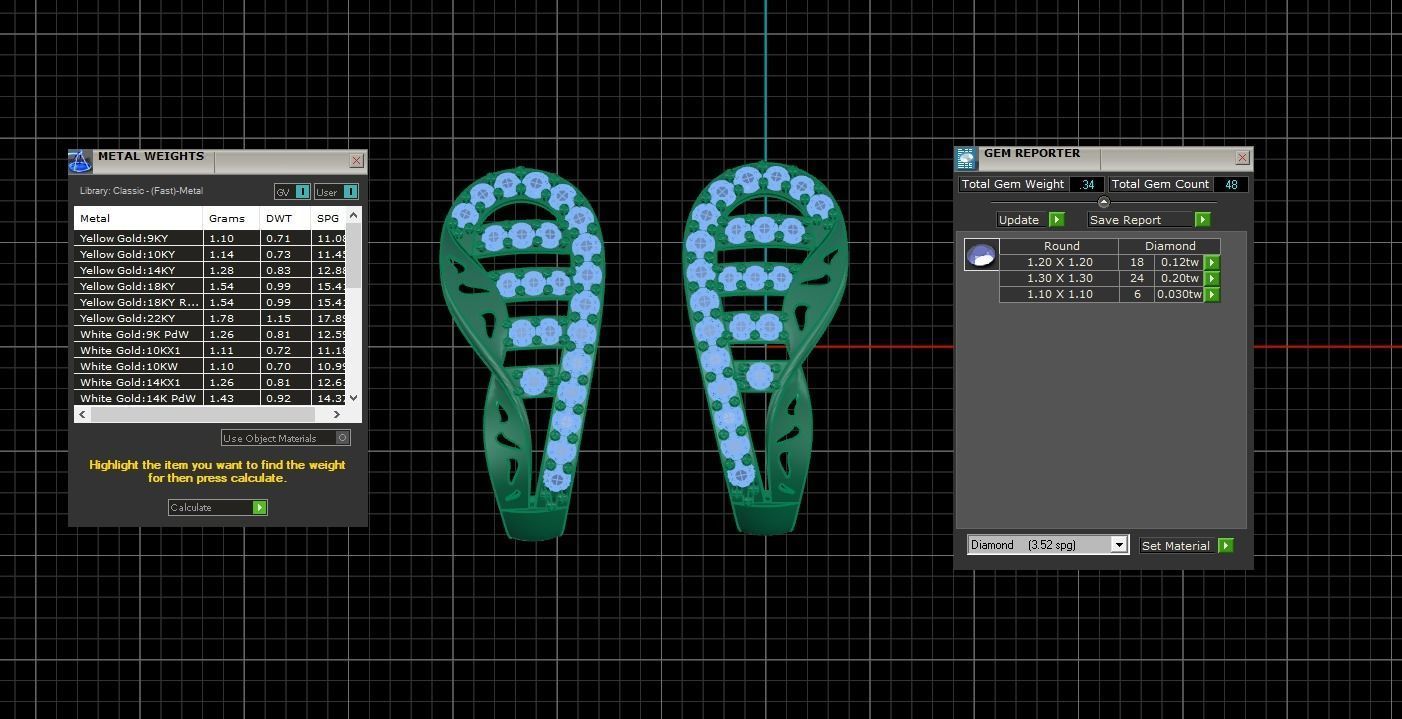Click the 0.12tw weight cell
The width and height of the screenshot is (1402, 719).
[x=1179, y=262]
